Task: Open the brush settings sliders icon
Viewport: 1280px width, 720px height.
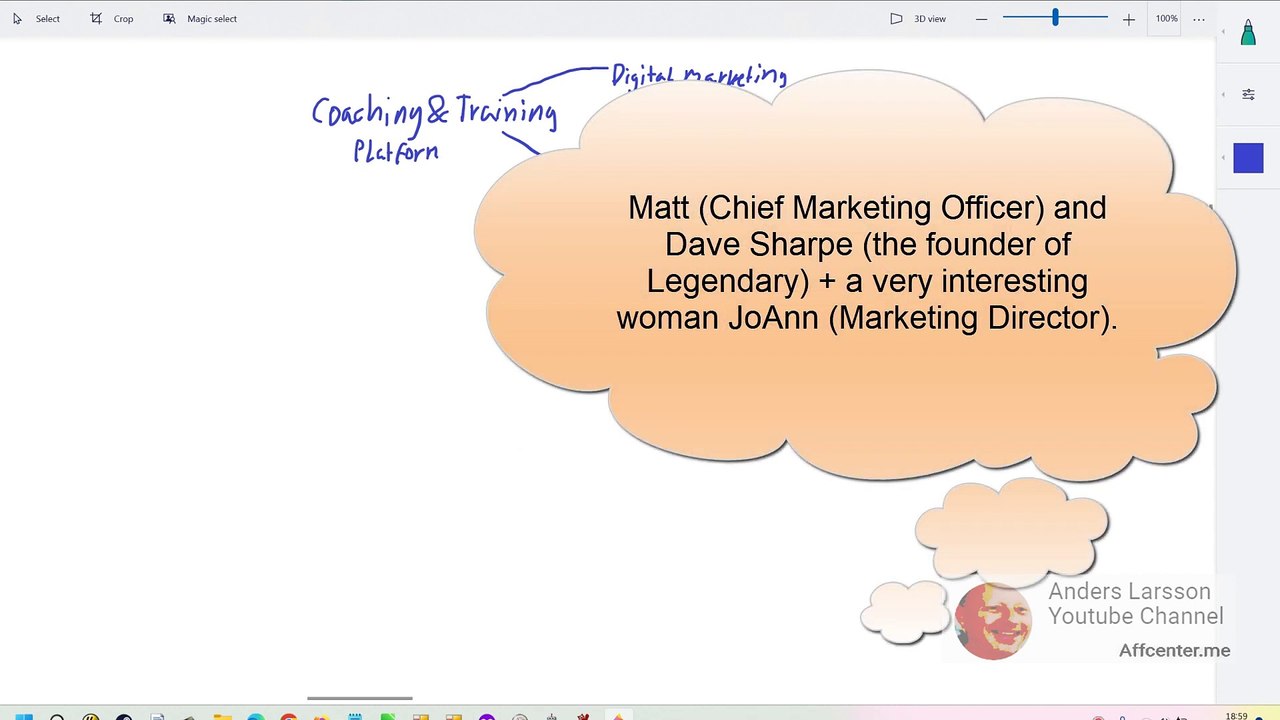Action: click(1248, 94)
